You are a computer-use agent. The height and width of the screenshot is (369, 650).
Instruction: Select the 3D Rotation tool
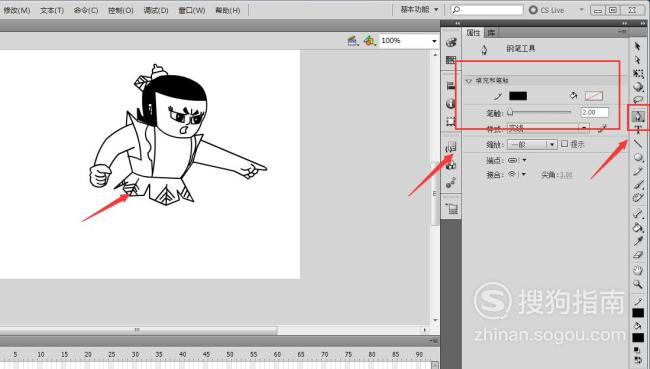(638, 87)
